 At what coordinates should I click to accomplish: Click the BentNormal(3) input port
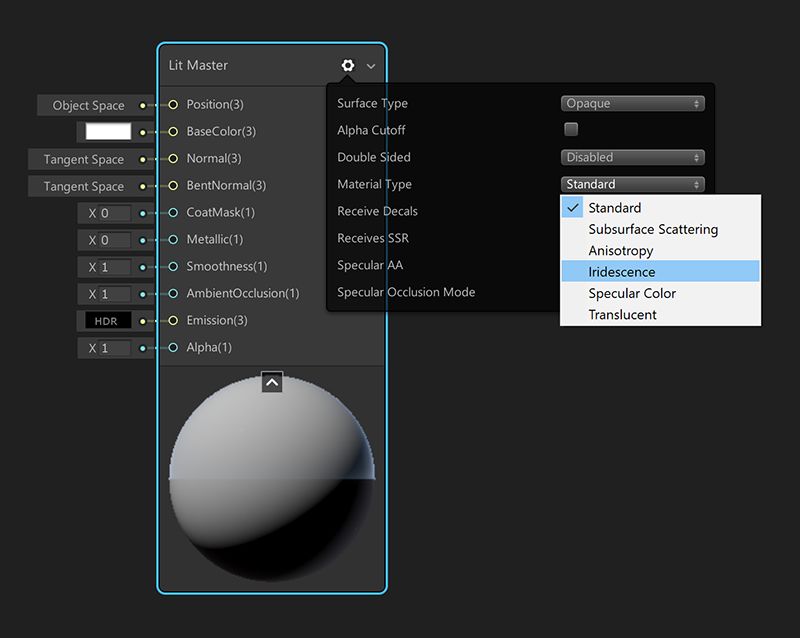point(173,185)
